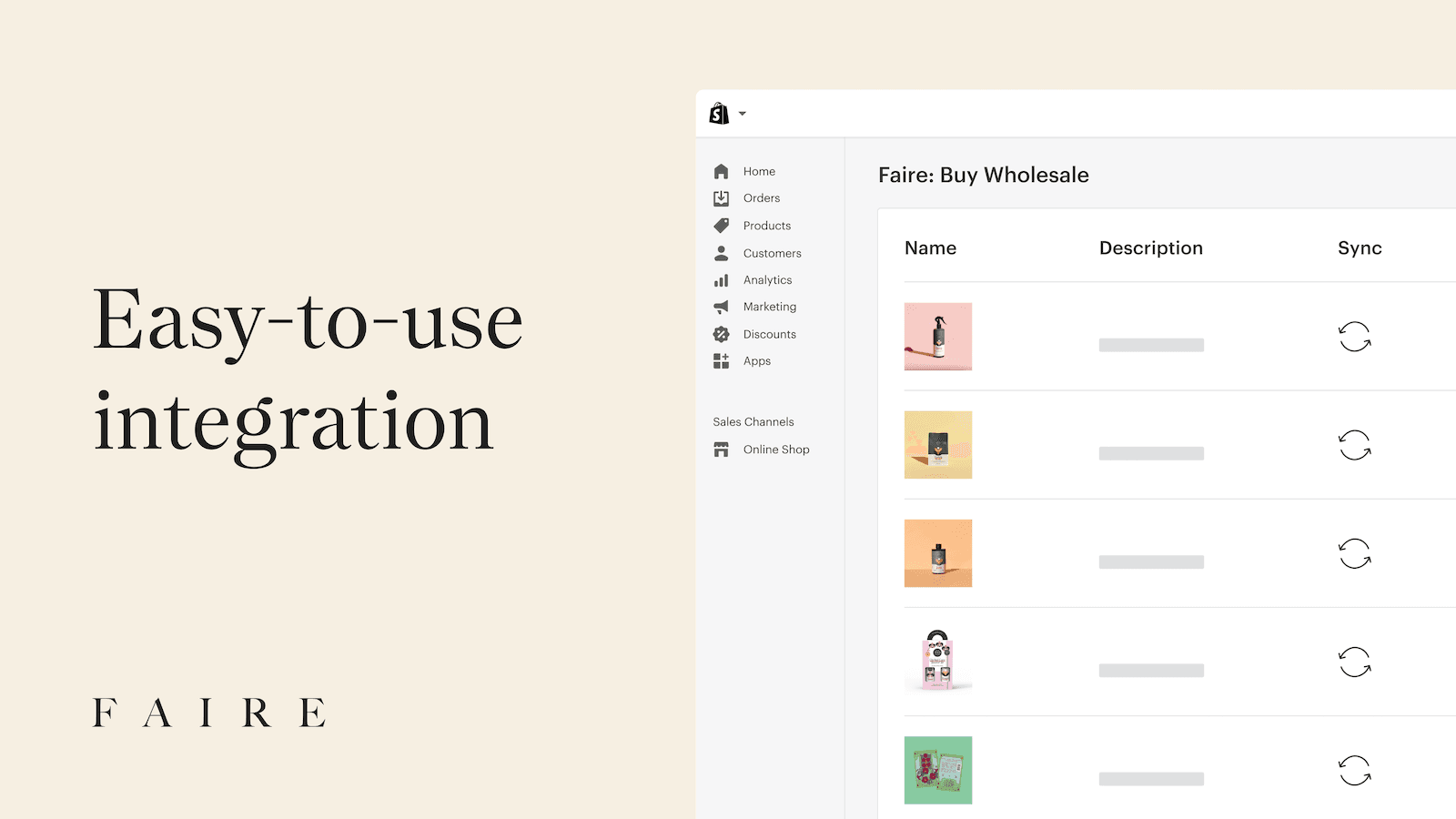Click the Name column header
Screen dimensions: 1456x819
point(930,248)
